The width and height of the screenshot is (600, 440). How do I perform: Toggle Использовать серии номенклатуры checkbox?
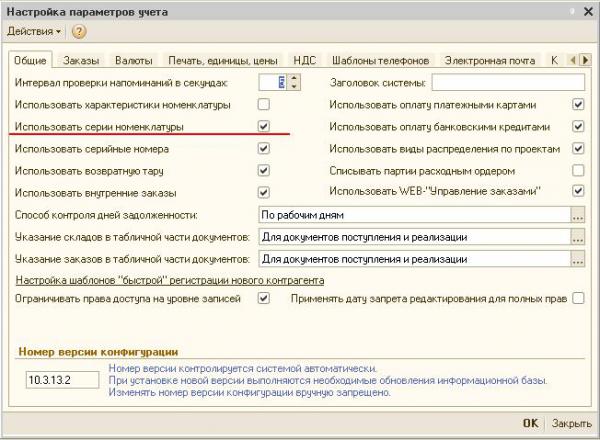(x=264, y=126)
